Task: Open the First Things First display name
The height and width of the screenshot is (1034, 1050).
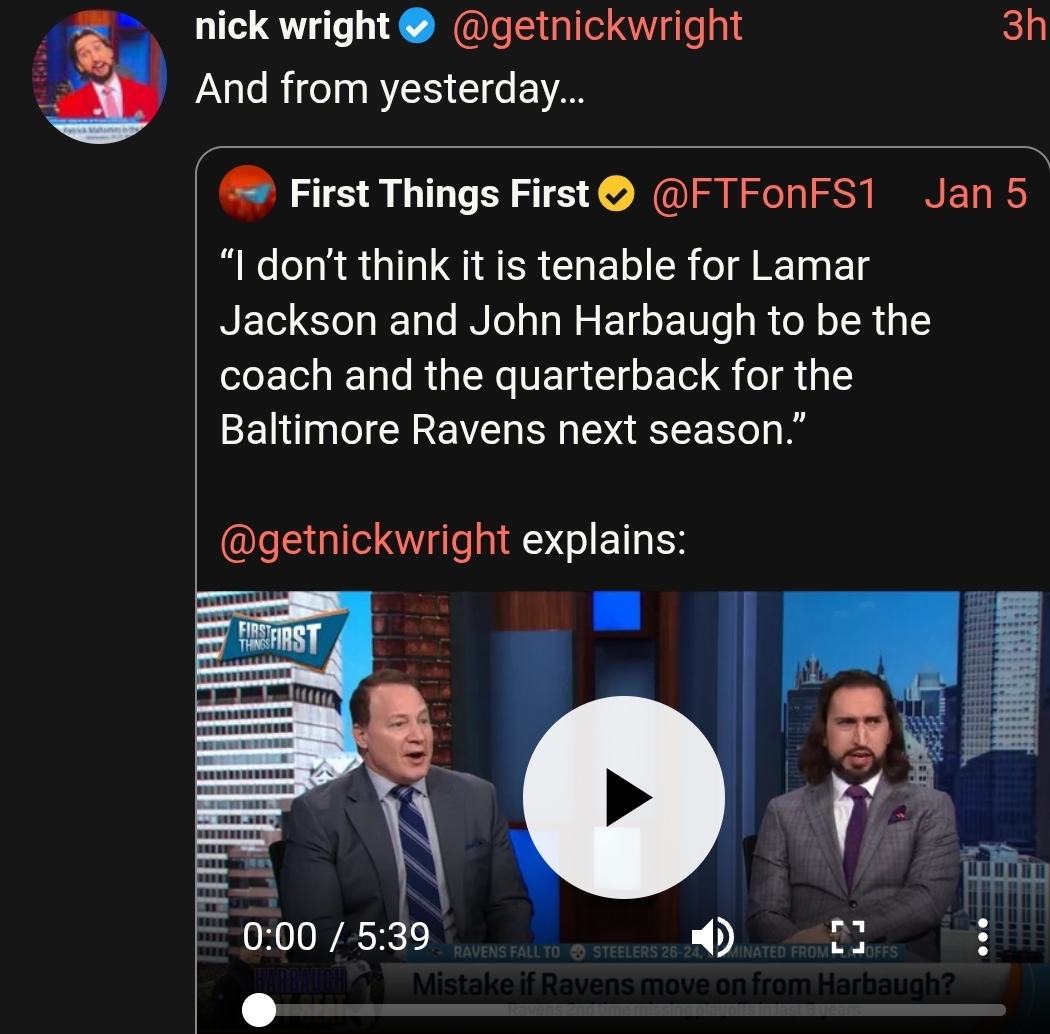Action: (439, 194)
